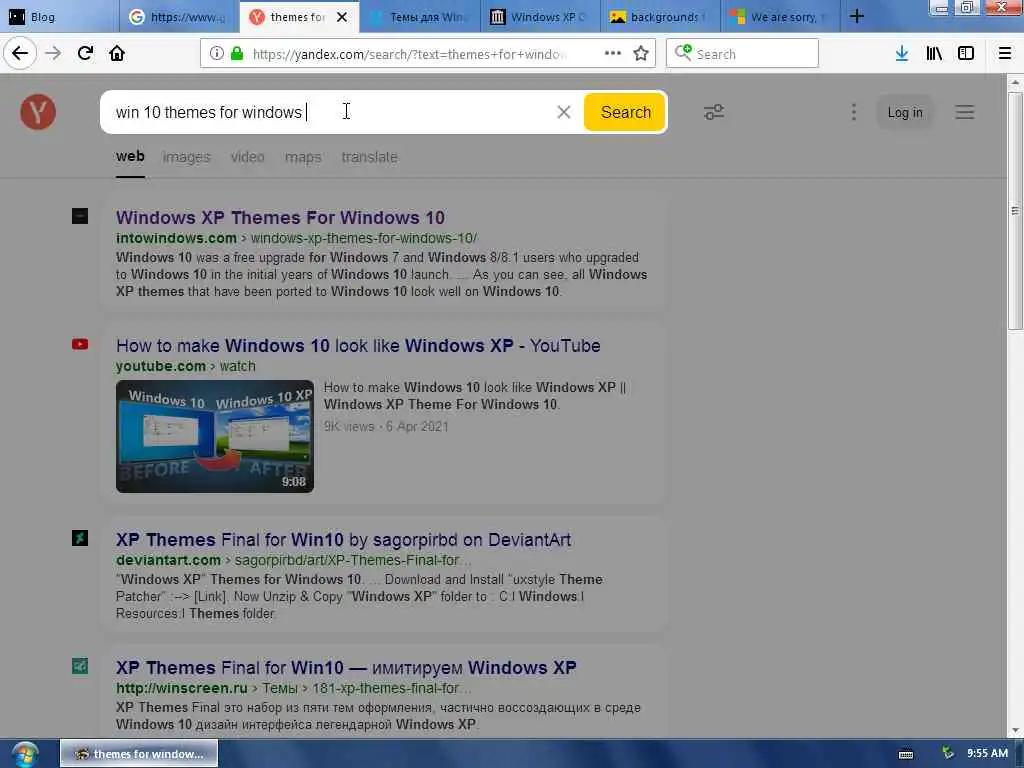This screenshot has height=768, width=1024.
Task: Click the keyboard icon in system tray
Action: click(x=906, y=754)
